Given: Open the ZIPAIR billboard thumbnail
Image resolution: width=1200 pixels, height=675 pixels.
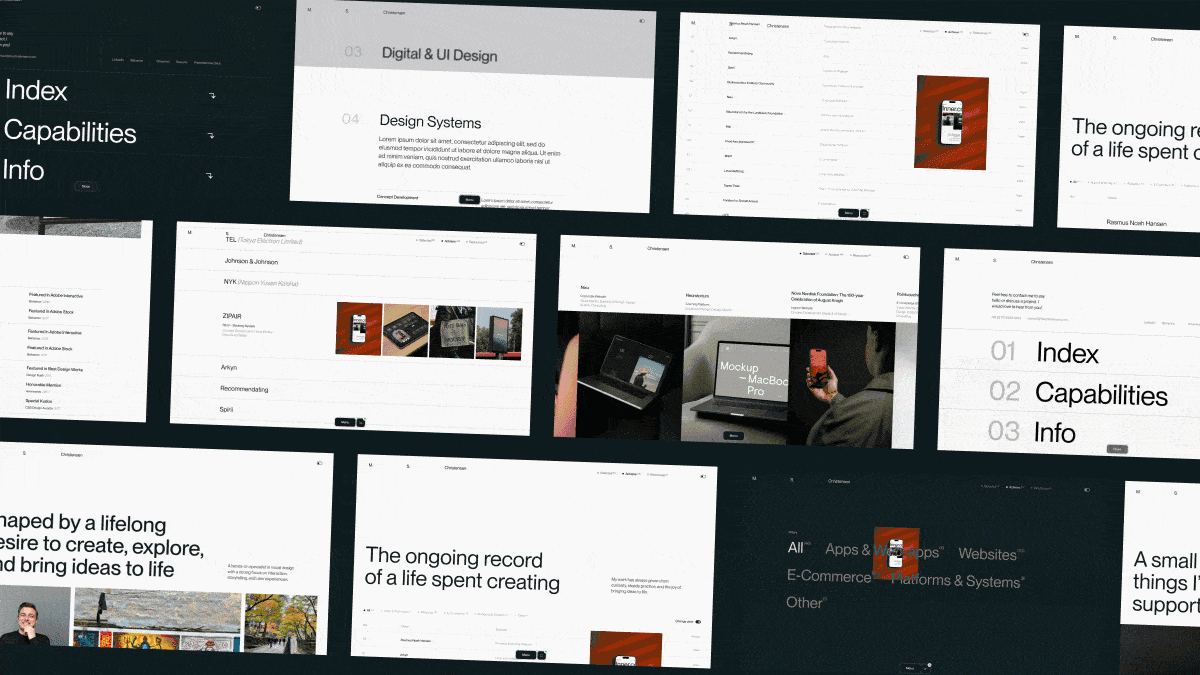Looking at the screenshot, I should coord(498,331).
